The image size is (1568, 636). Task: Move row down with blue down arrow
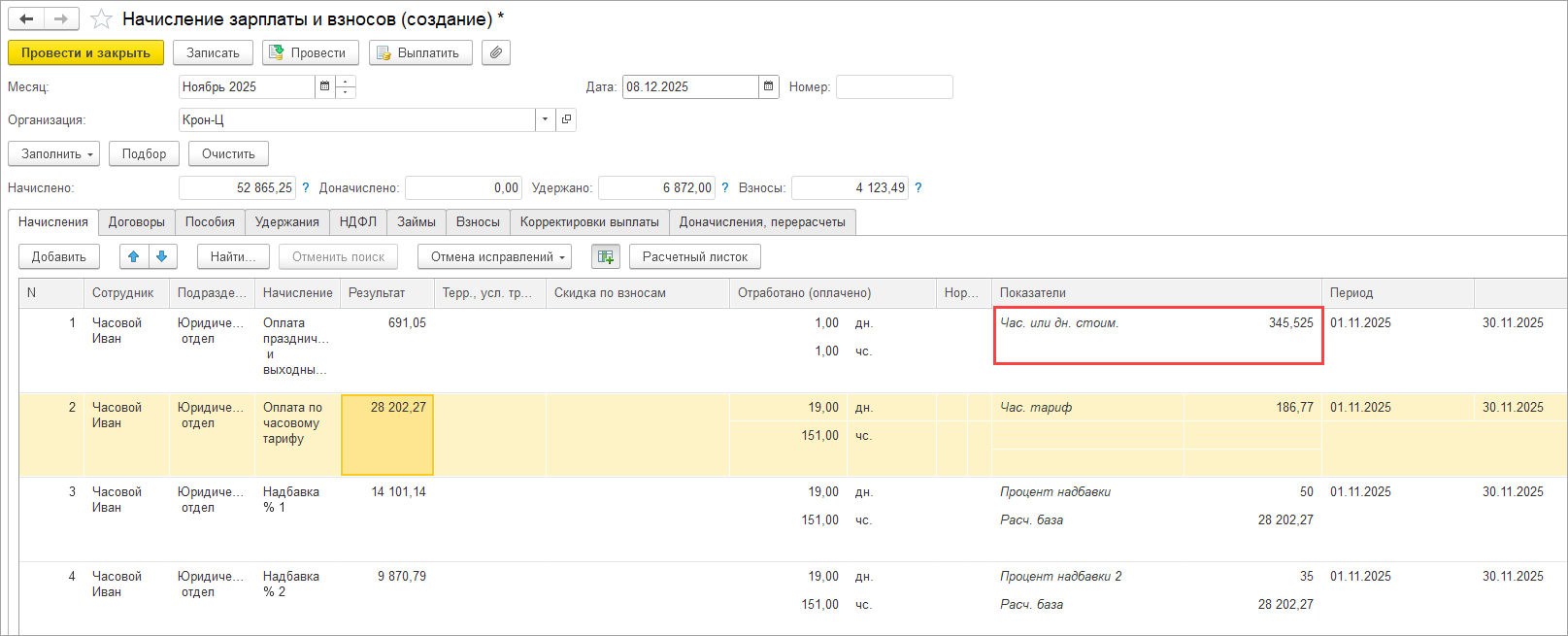(162, 256)
